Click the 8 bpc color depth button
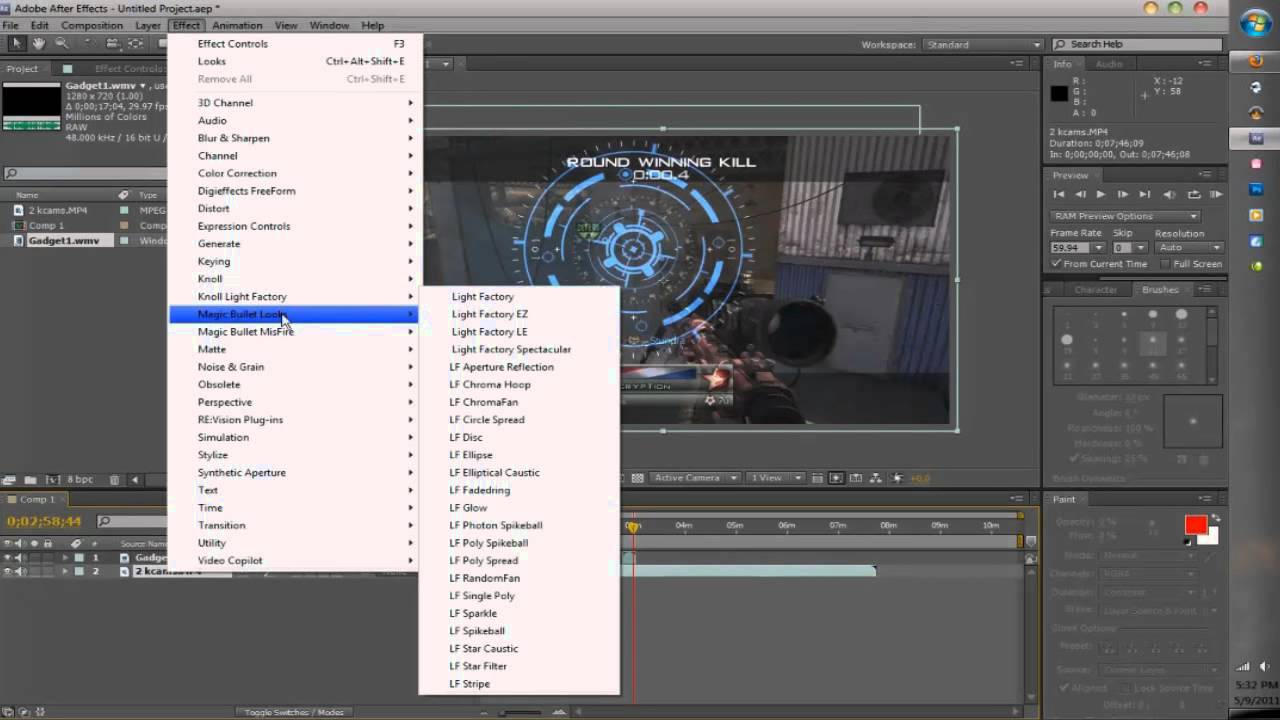This screenshot has width=1280, height=720. [80, 480]
